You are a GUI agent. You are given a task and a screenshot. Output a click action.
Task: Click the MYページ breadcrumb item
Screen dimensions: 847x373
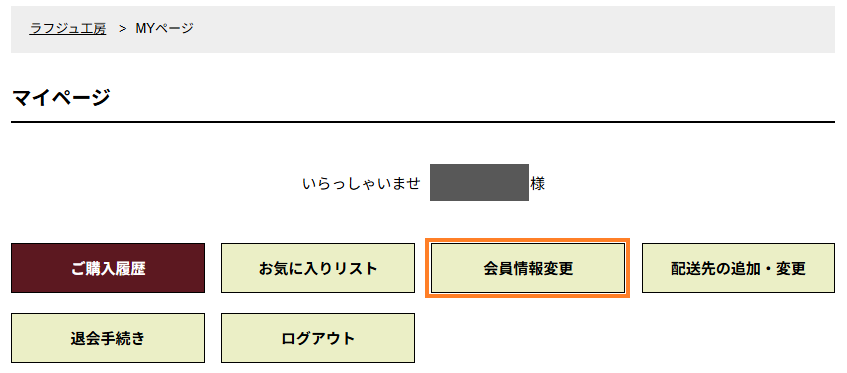(x=164, y=29)
